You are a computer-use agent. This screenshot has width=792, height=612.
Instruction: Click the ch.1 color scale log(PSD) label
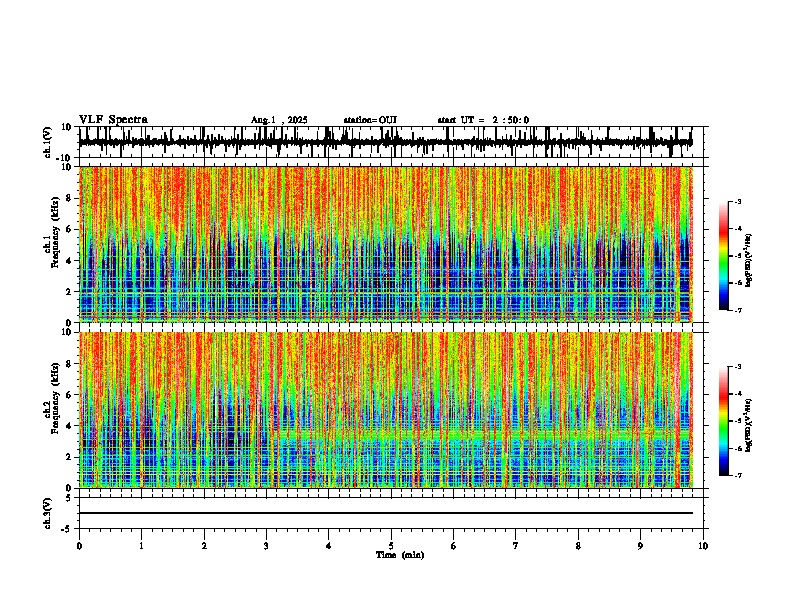749,261
